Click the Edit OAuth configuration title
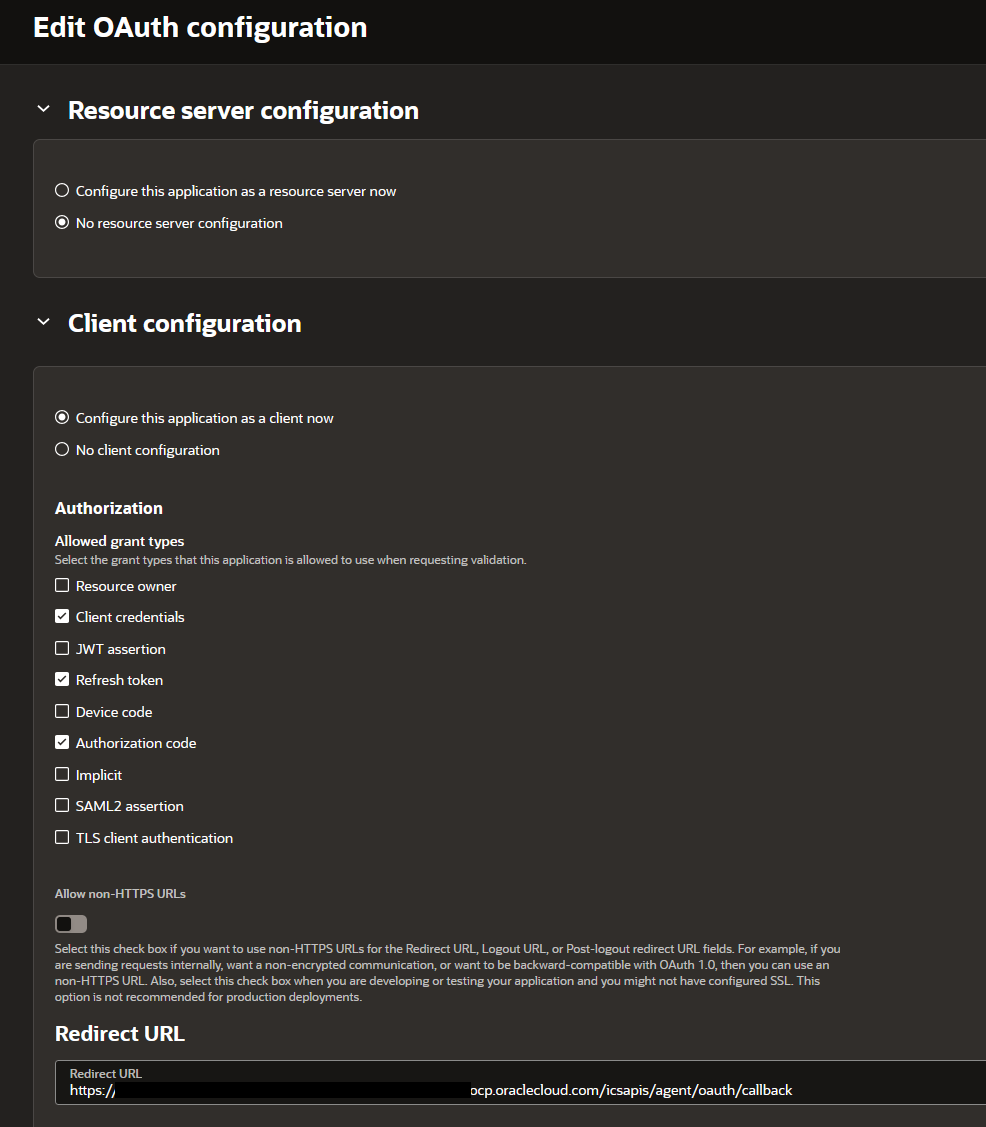The height and width of the screenshot is (1127, 986). point(200,27)
